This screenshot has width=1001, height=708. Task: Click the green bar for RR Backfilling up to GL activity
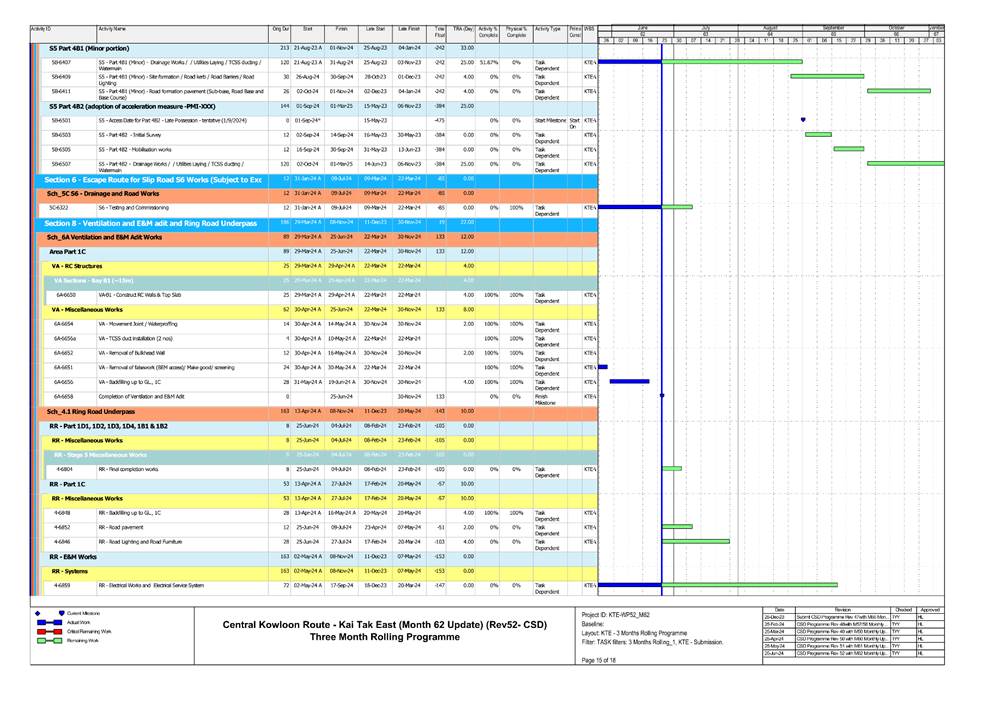(x=677, y=526)
